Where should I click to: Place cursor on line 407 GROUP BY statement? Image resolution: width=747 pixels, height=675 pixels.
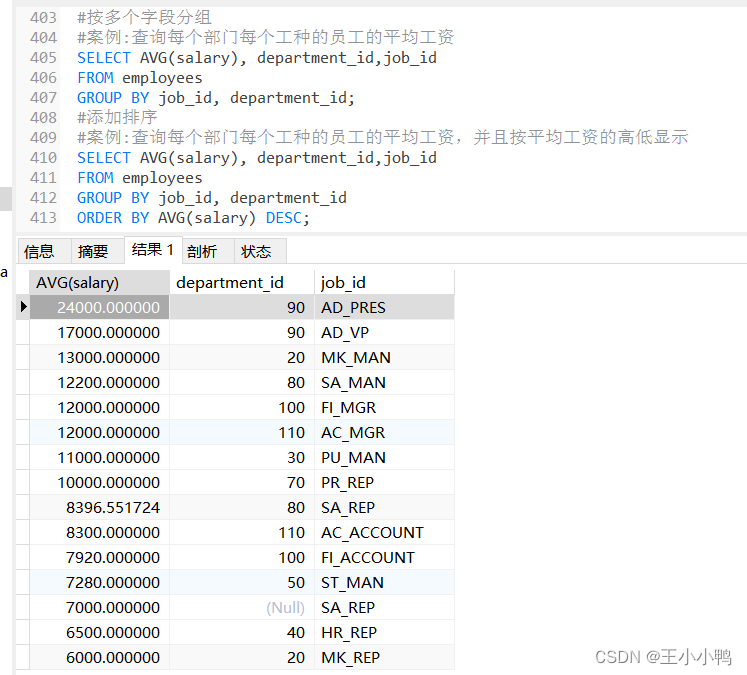click(216, 98)
